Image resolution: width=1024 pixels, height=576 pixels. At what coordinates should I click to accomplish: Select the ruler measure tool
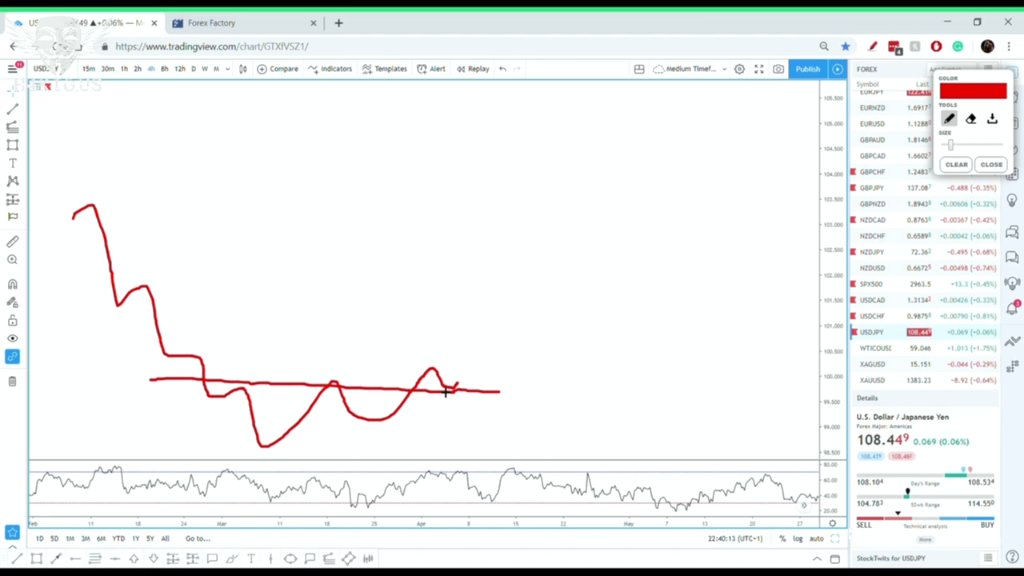click(x=12, y=242)
